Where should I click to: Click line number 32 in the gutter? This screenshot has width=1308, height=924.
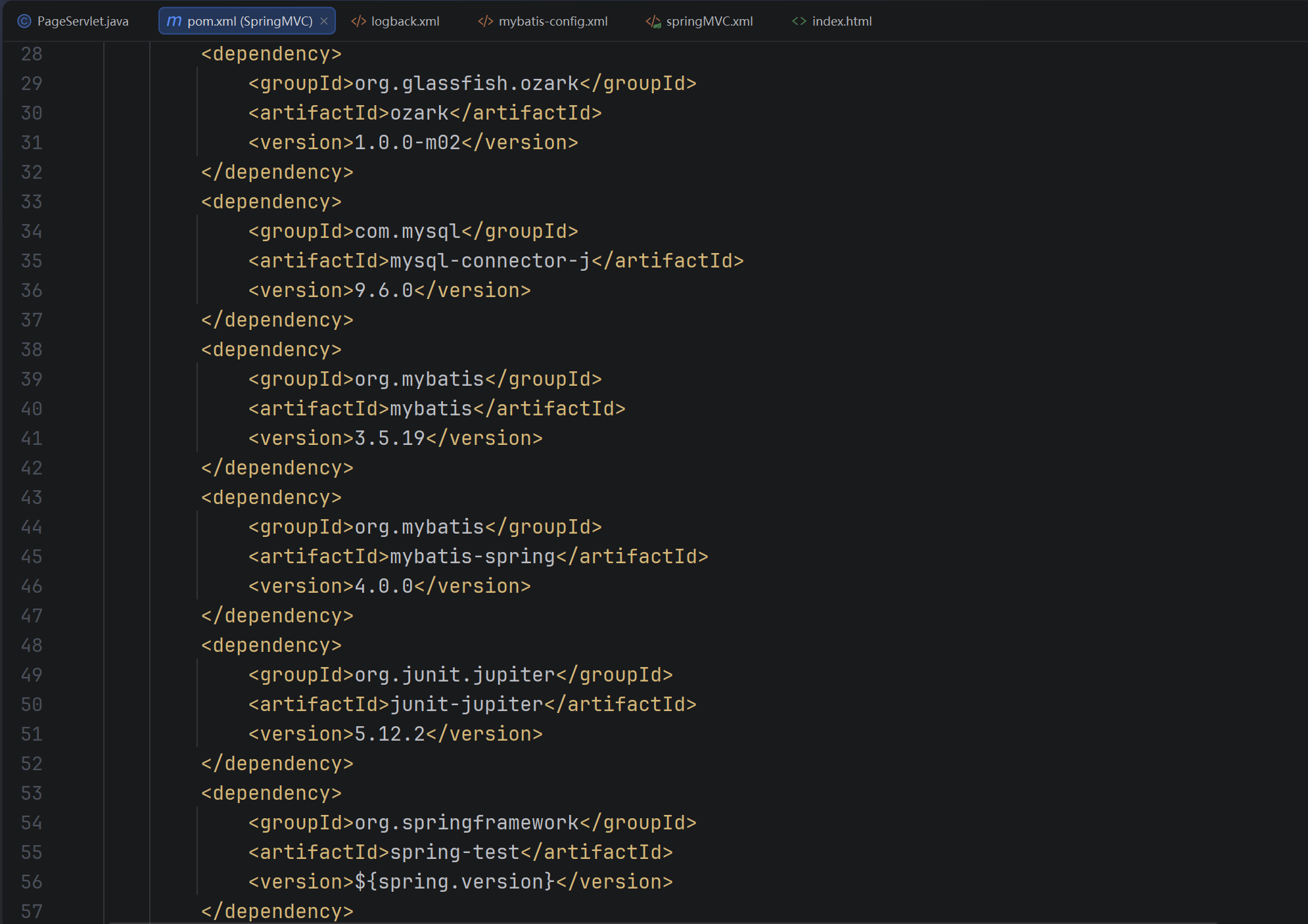tap(32, 172)
